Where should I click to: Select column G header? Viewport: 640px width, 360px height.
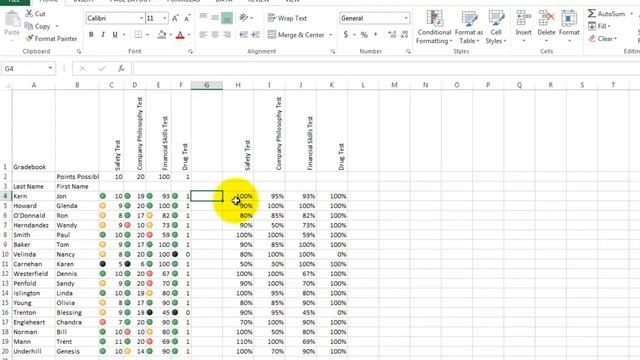[x=207, y=85]
